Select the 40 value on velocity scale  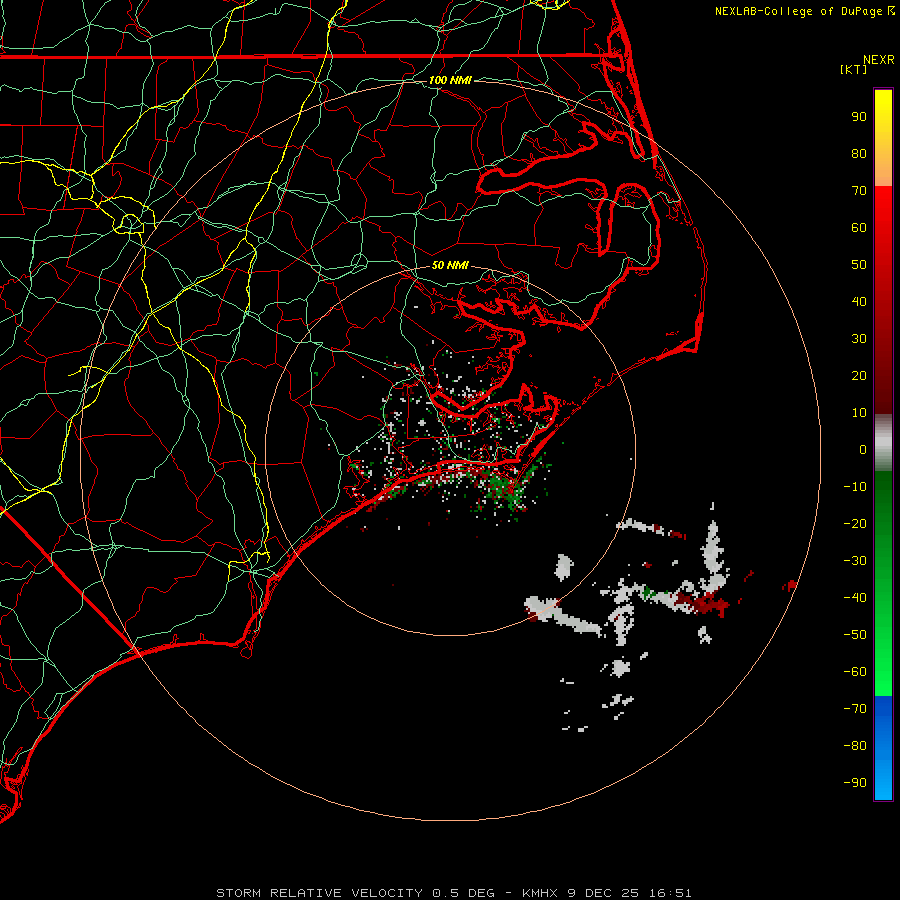pyautogui.click(x=859, y=301)
